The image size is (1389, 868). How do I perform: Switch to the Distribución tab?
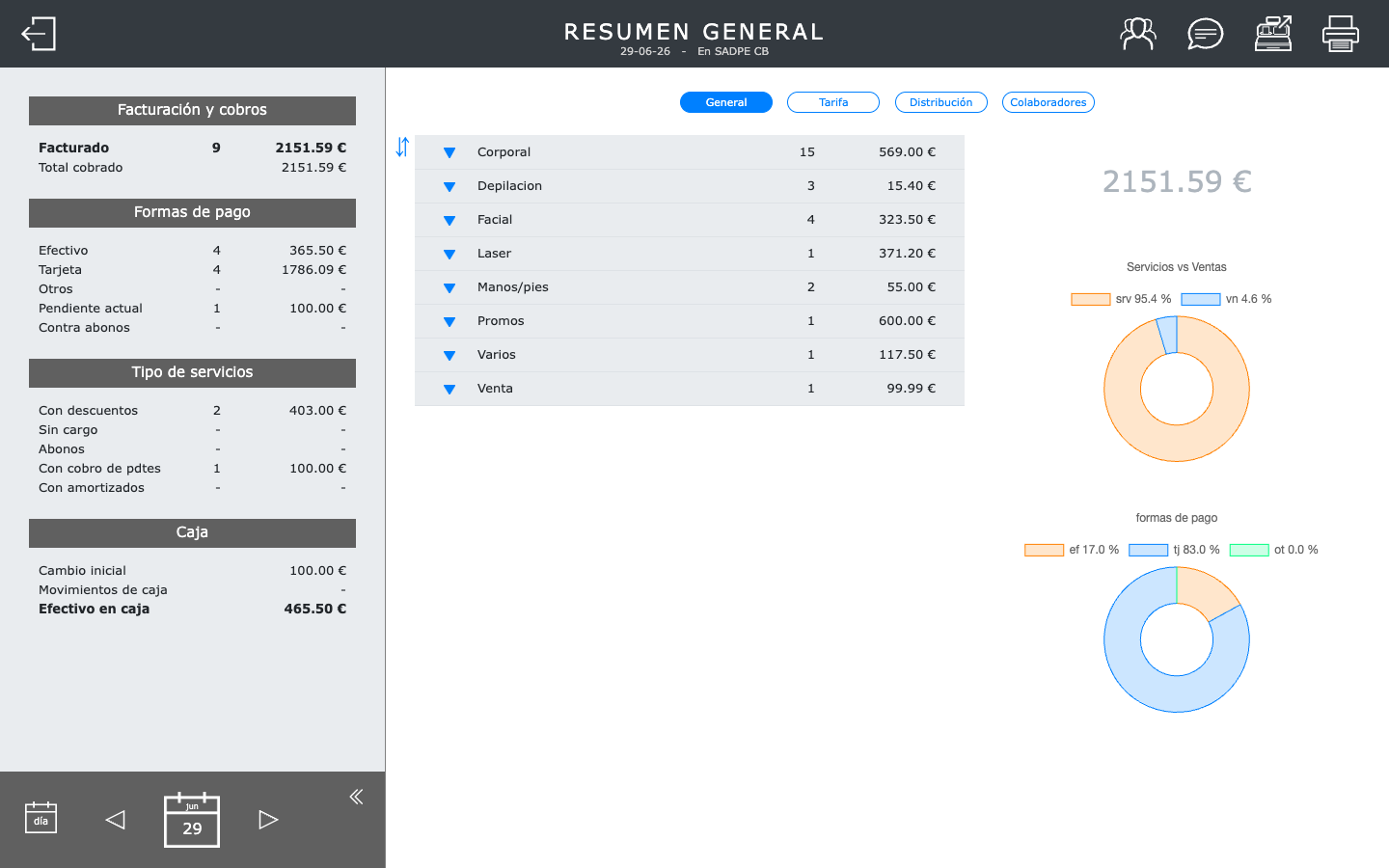click(941, 102)
